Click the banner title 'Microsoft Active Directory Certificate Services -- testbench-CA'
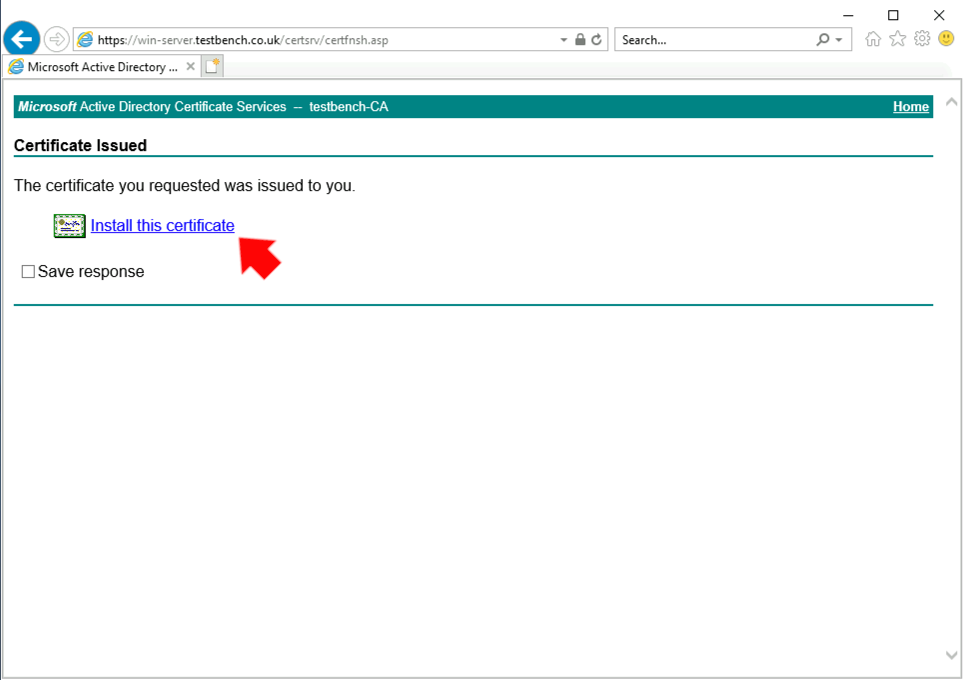This screenshot has height=680, width=963. [x=203, y=107]
